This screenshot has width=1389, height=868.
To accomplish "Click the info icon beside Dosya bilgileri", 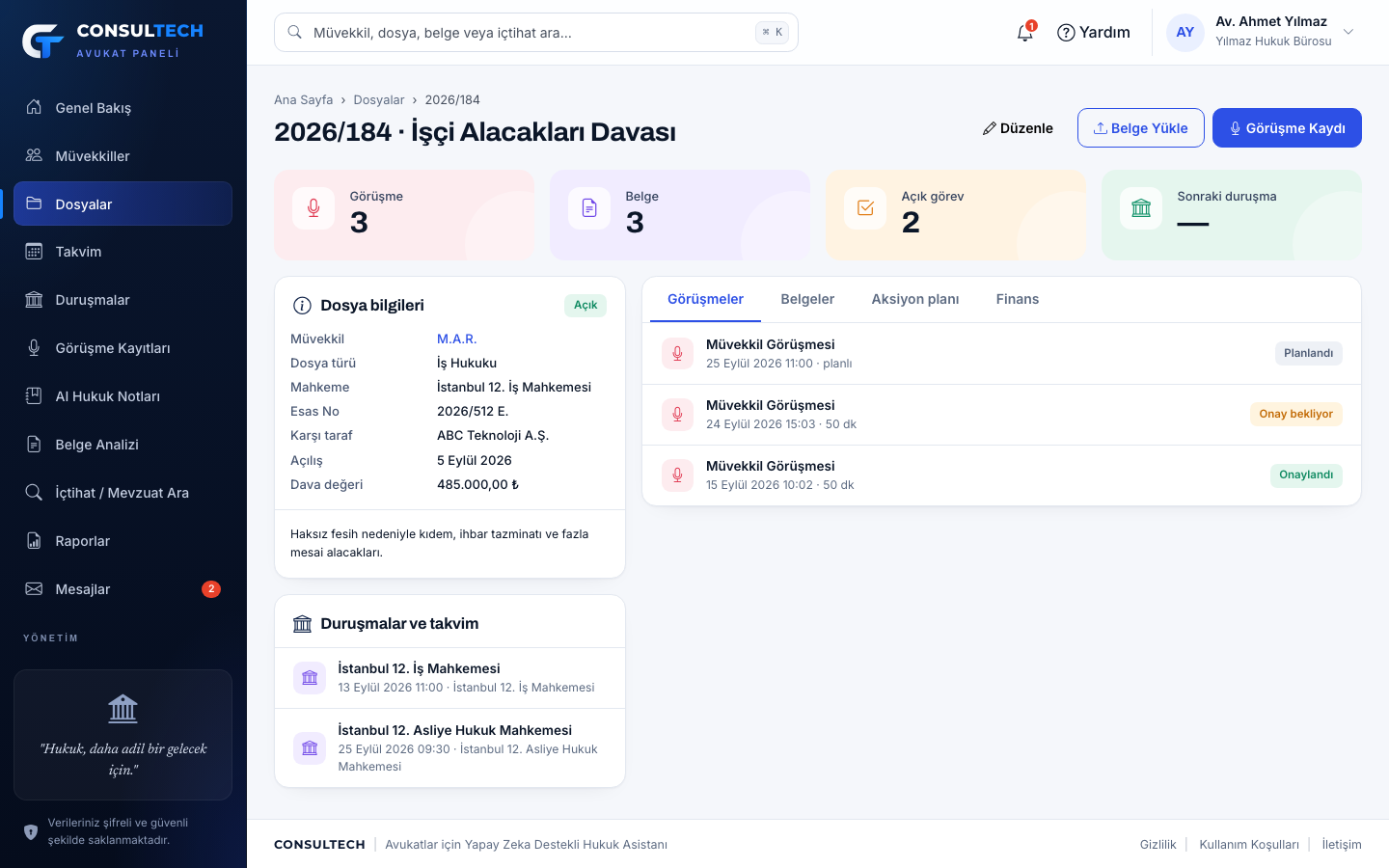I will (302, 306).
